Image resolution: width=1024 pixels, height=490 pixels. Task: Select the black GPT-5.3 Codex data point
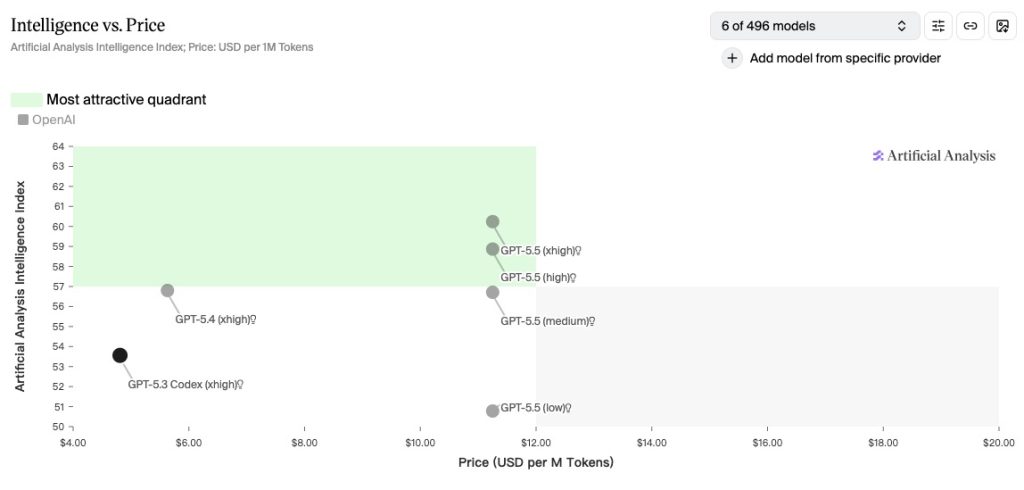120,355
